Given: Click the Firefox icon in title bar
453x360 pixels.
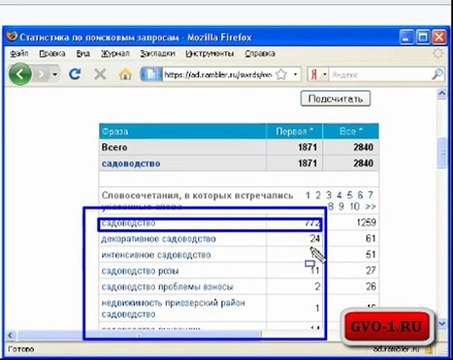Looking at the screenshot, I should tap(12, 36).
